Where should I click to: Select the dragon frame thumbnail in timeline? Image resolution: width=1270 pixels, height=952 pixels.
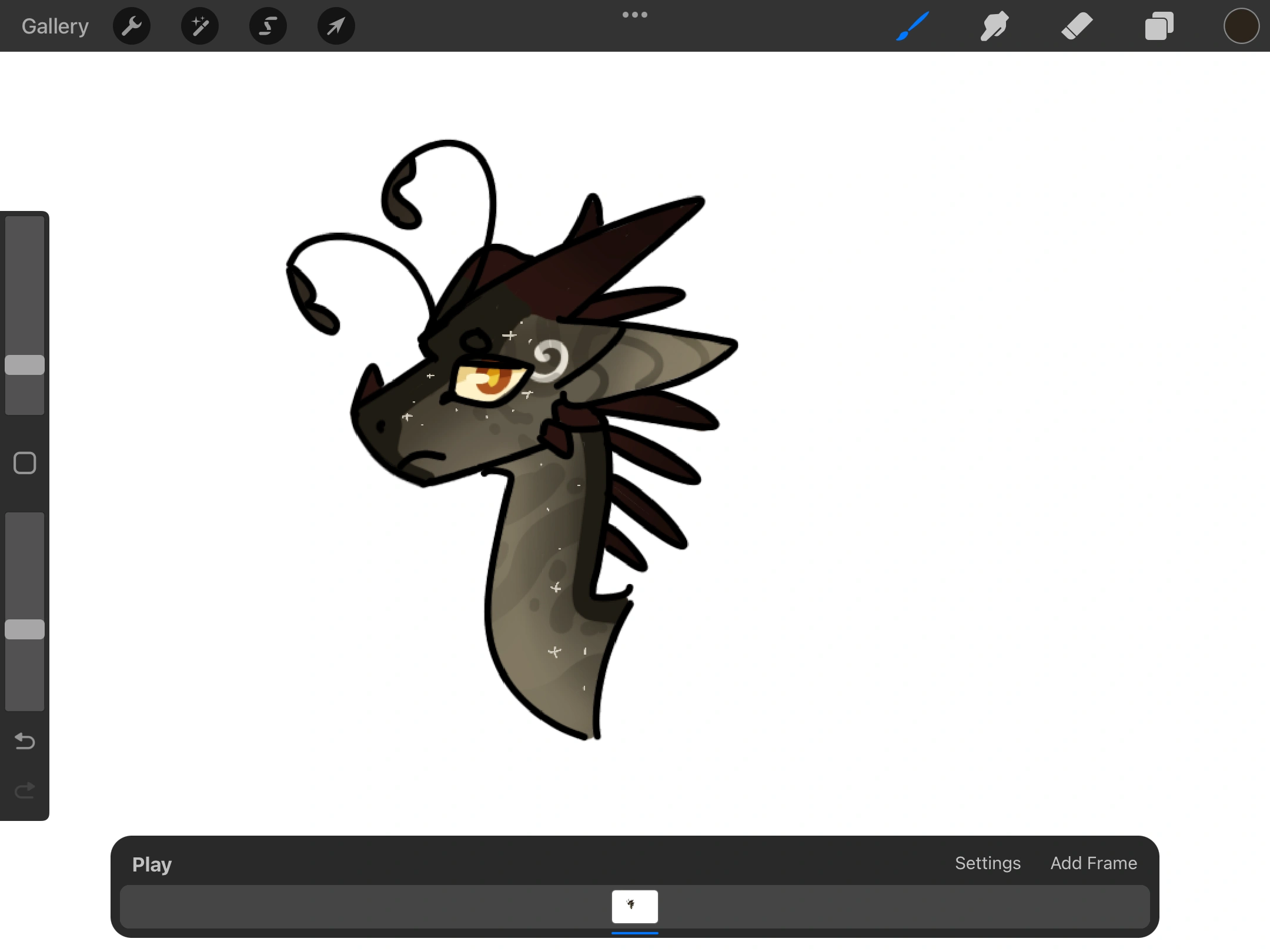tap(635, 907)
